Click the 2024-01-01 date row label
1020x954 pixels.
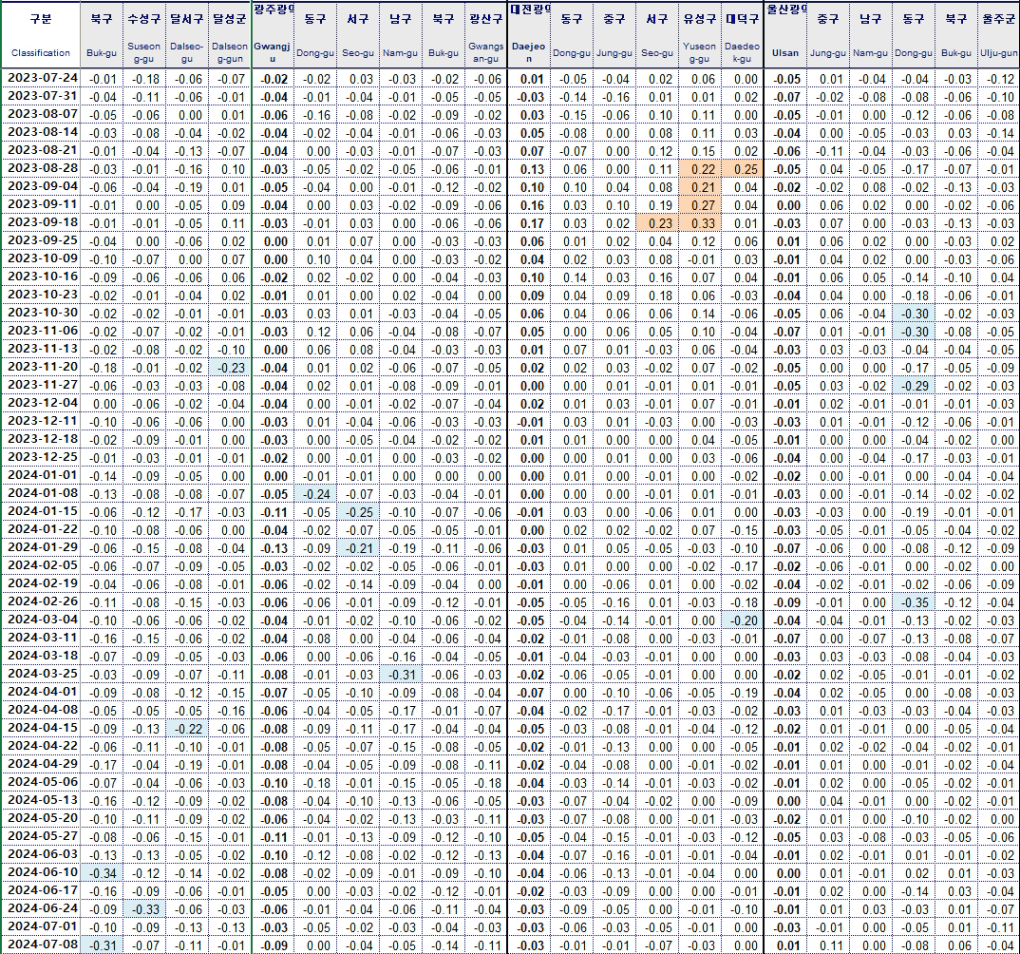tap(41, 476)
